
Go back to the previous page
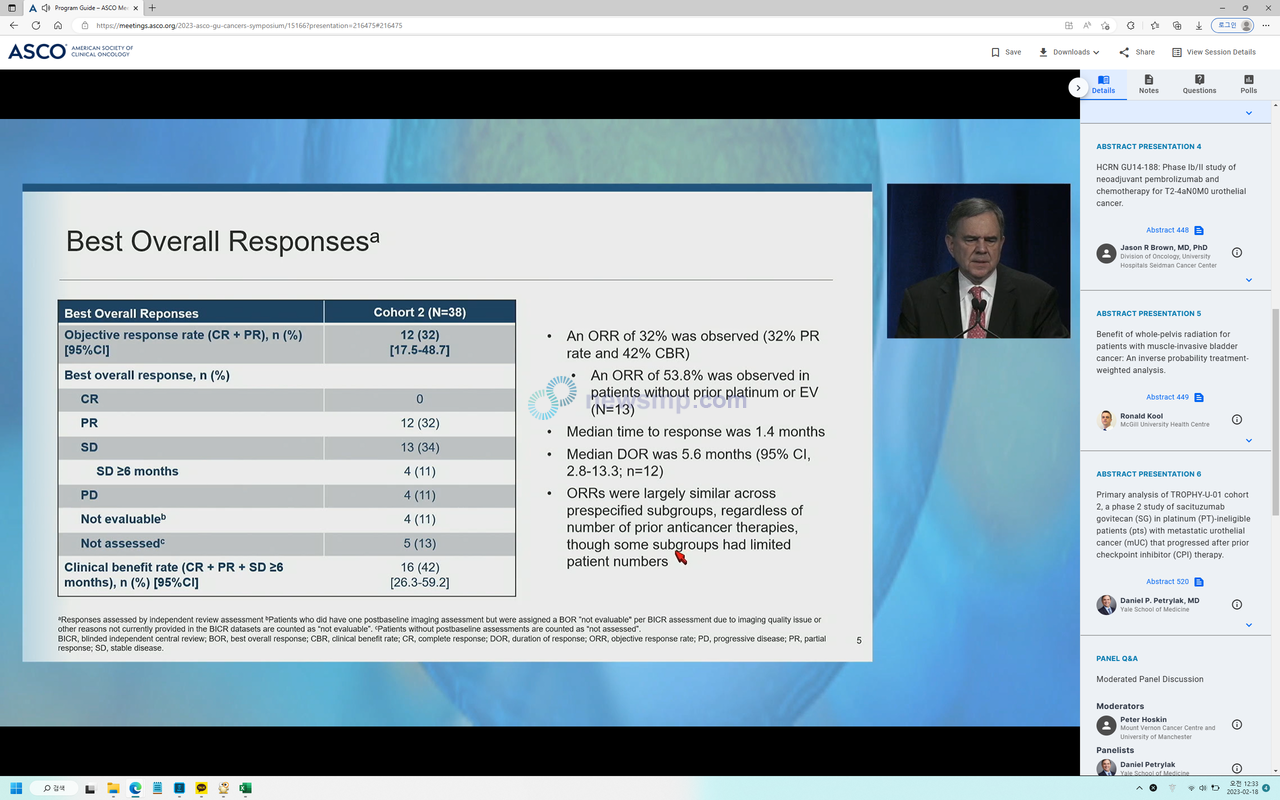14,25
